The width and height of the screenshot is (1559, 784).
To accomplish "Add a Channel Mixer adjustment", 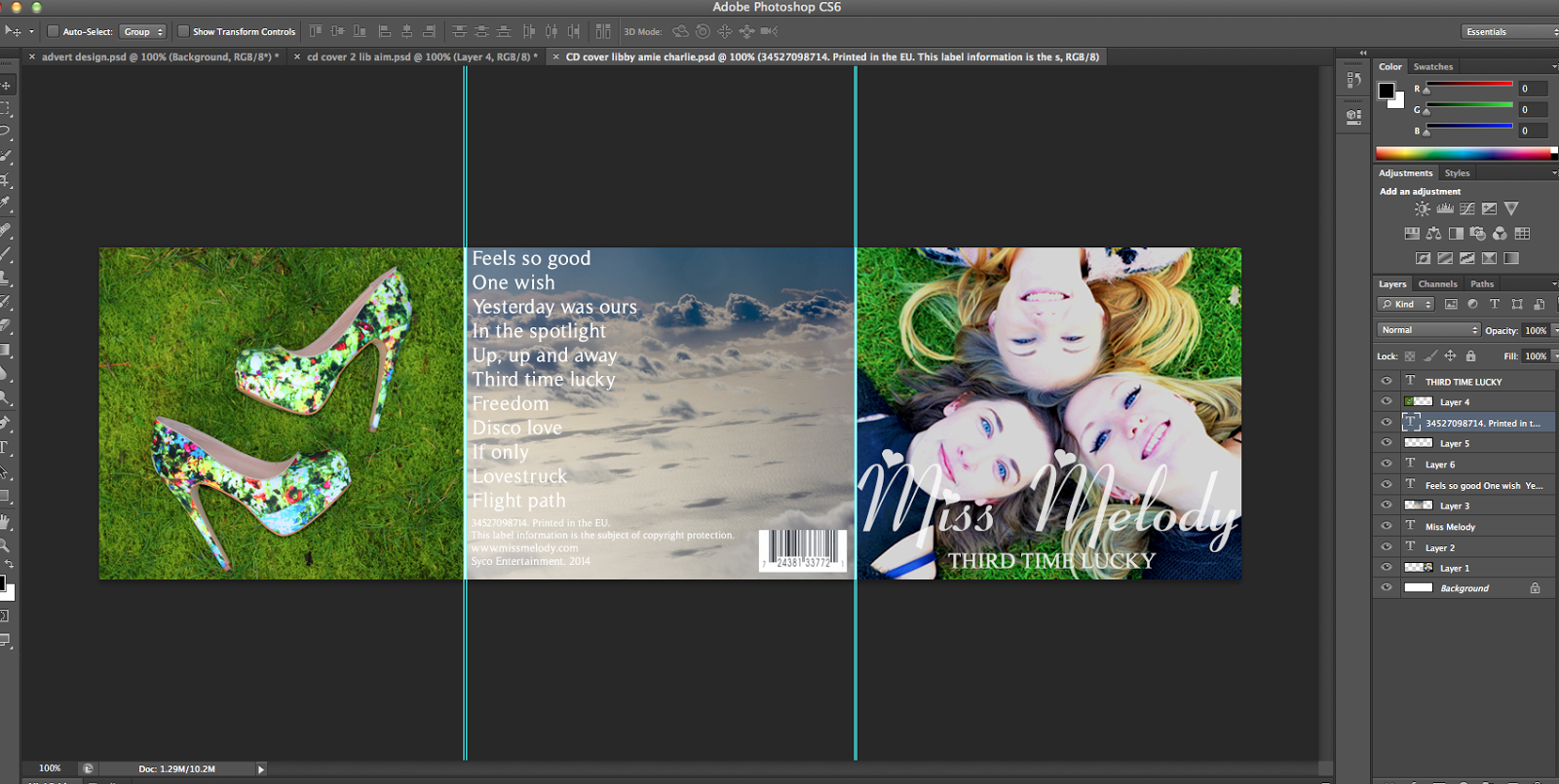I will pyautogui.click(x=1500, y=234).
